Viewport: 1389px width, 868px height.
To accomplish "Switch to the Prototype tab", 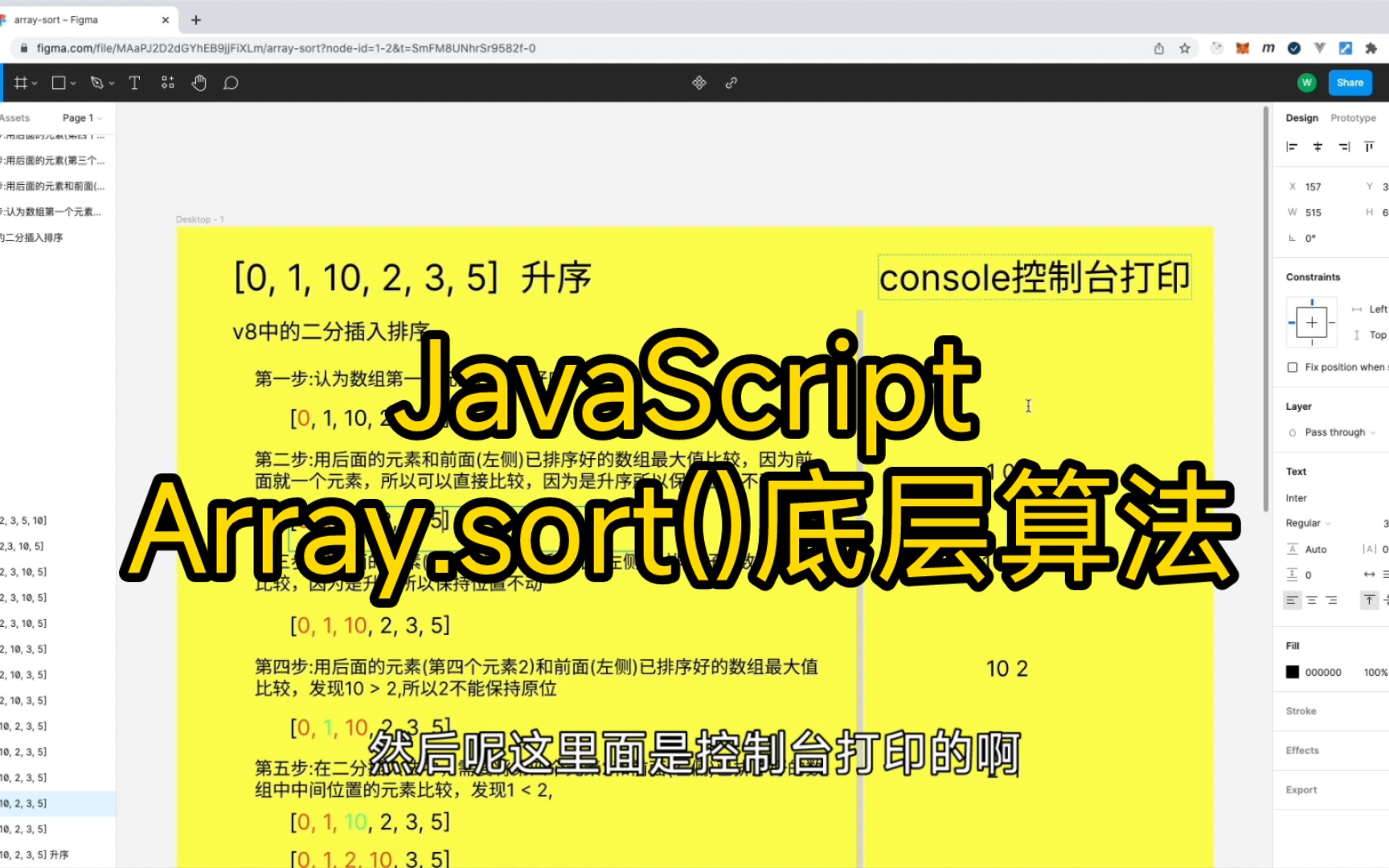I will pyautogui.click(x=1353, y=117).
